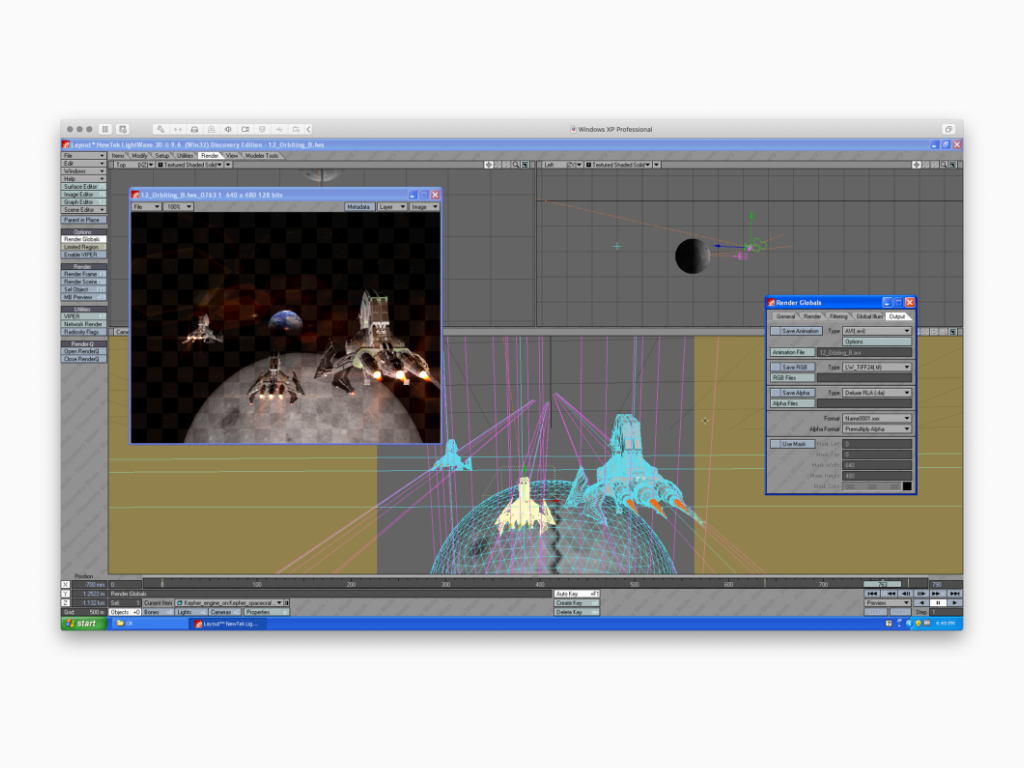Toggle Enable VIPER option
This screenshot has height=768, width=1024.
(x=83, y=255)
